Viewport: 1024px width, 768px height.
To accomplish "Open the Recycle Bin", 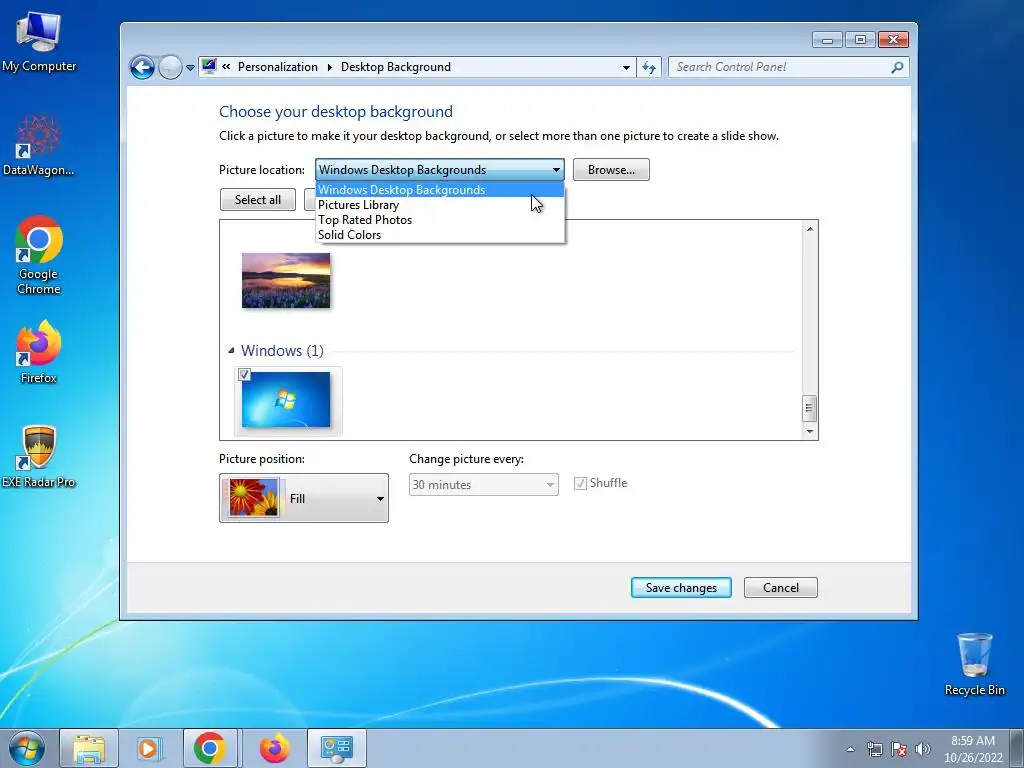I will [974, 664].
